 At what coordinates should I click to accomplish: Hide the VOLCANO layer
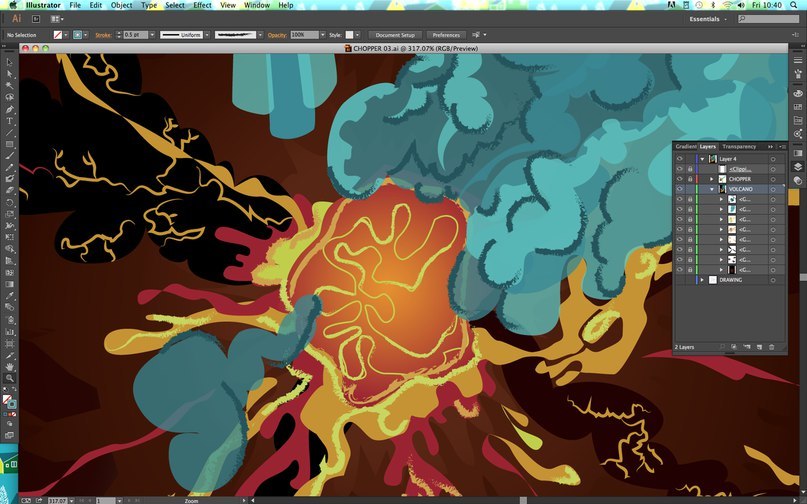coord(680,189)
